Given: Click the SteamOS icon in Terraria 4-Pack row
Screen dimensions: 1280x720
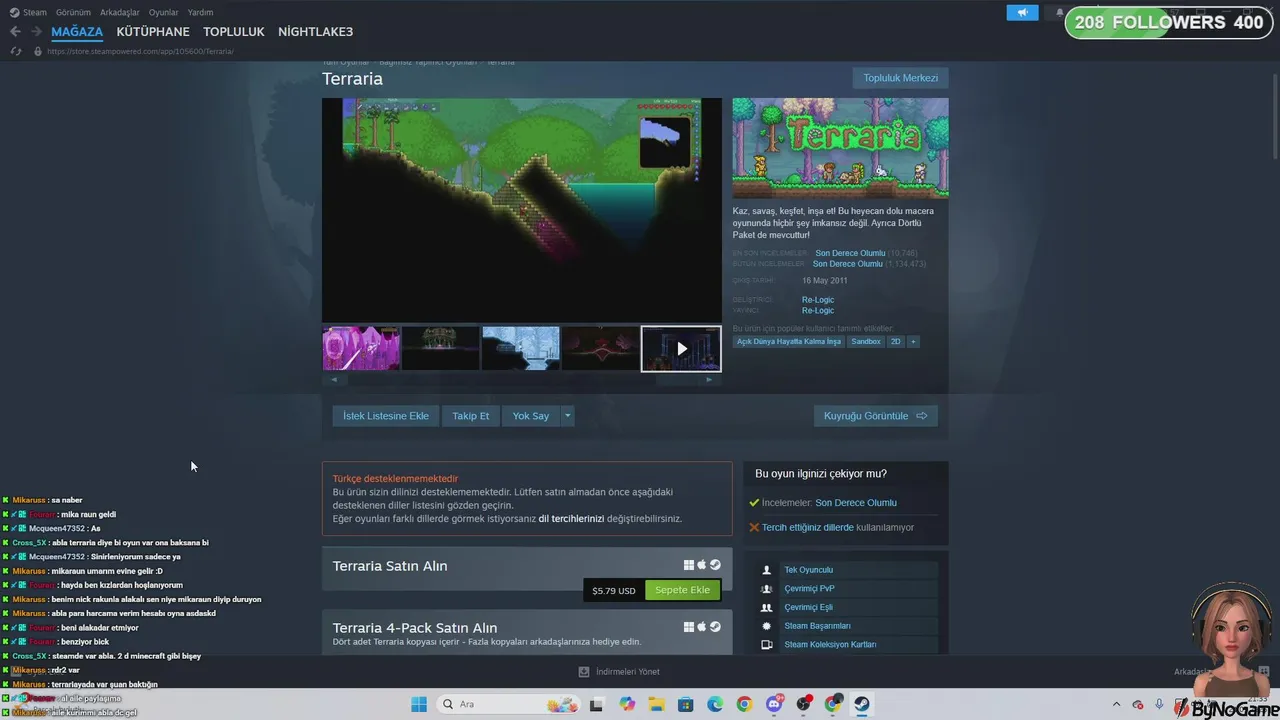Looking at the screenshot, I should point(715,627).
